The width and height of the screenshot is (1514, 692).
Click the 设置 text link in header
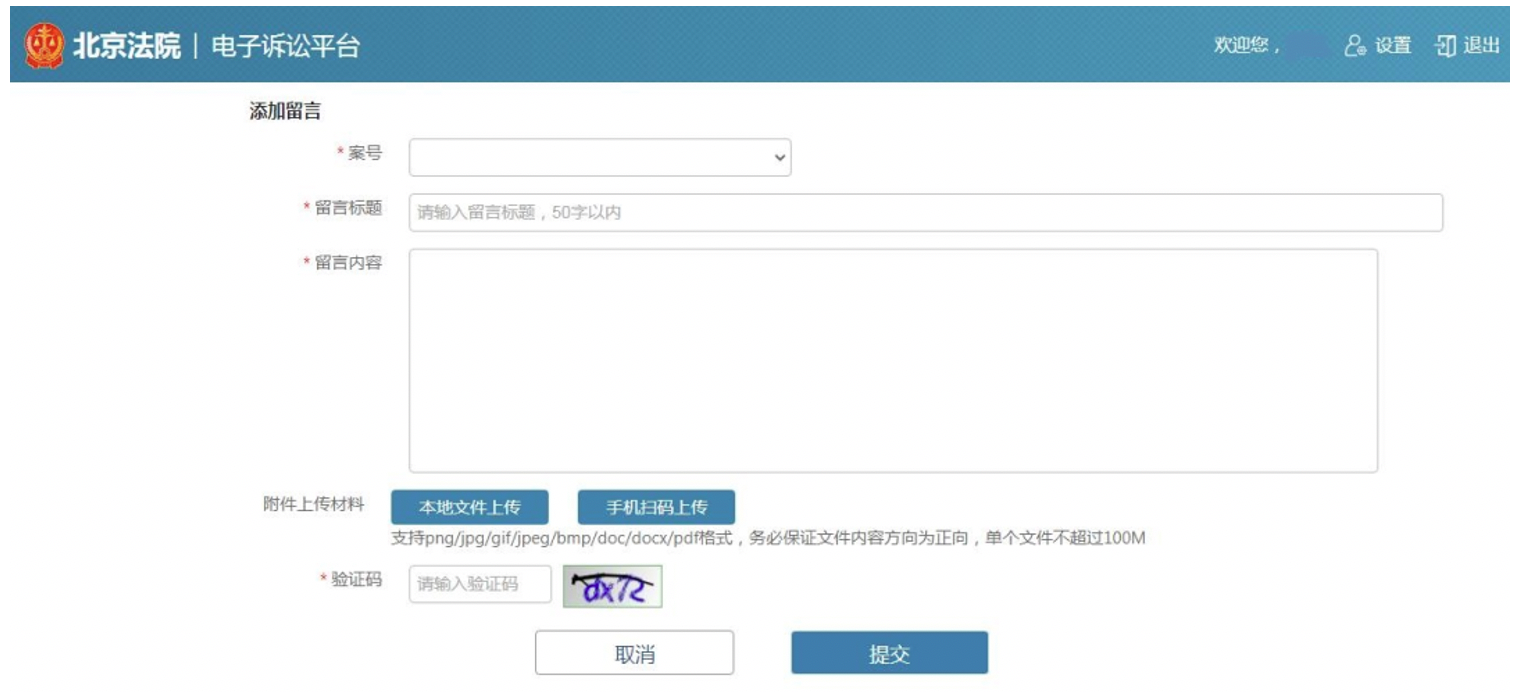[1393, 46]
